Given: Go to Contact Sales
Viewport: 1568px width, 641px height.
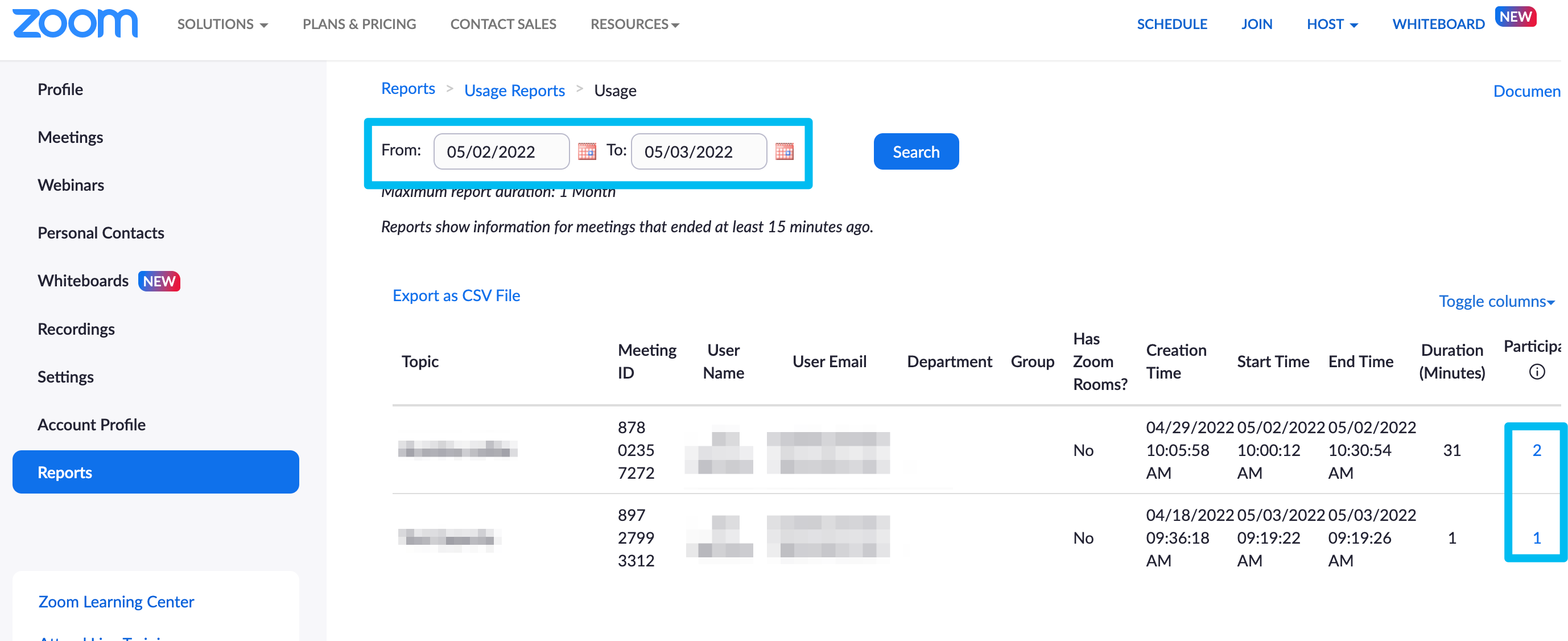Looking at the screenshot, I should point(503,24).
